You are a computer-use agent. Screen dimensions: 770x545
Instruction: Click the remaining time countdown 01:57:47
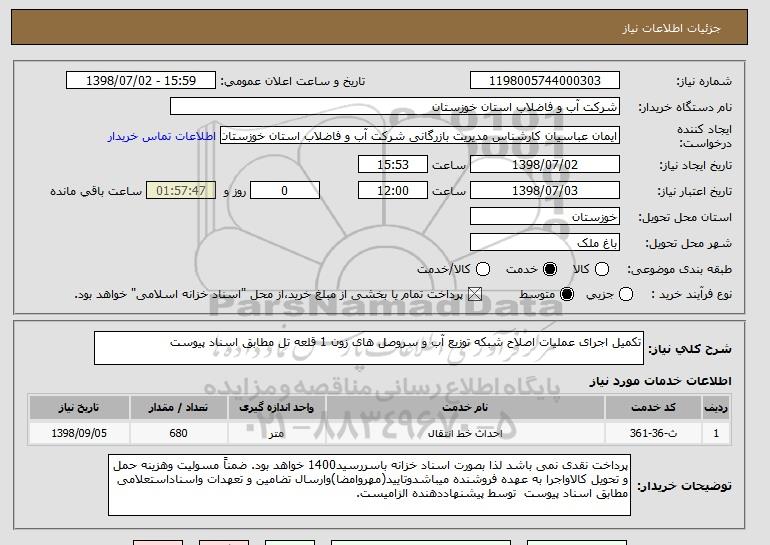click(x=181, y=191)
